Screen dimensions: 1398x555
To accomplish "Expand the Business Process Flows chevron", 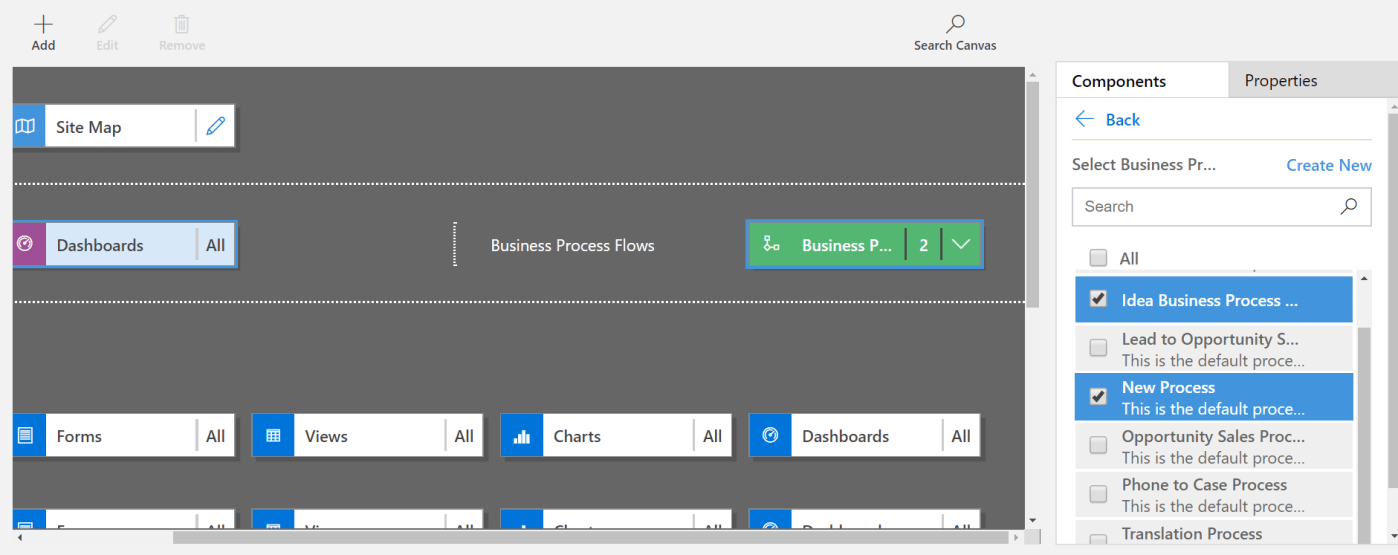I will point(961,245).
